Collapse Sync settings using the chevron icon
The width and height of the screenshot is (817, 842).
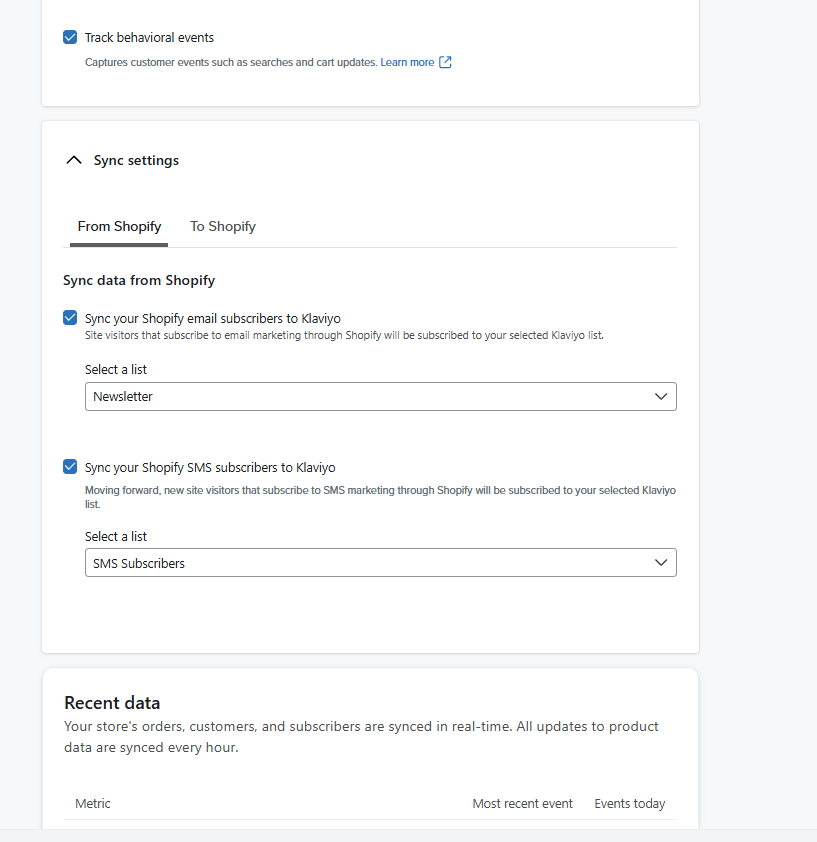tap(74, 160)
